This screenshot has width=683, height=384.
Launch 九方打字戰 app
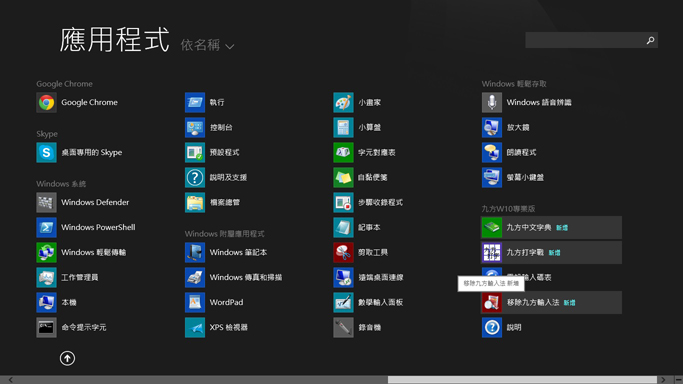551,253
